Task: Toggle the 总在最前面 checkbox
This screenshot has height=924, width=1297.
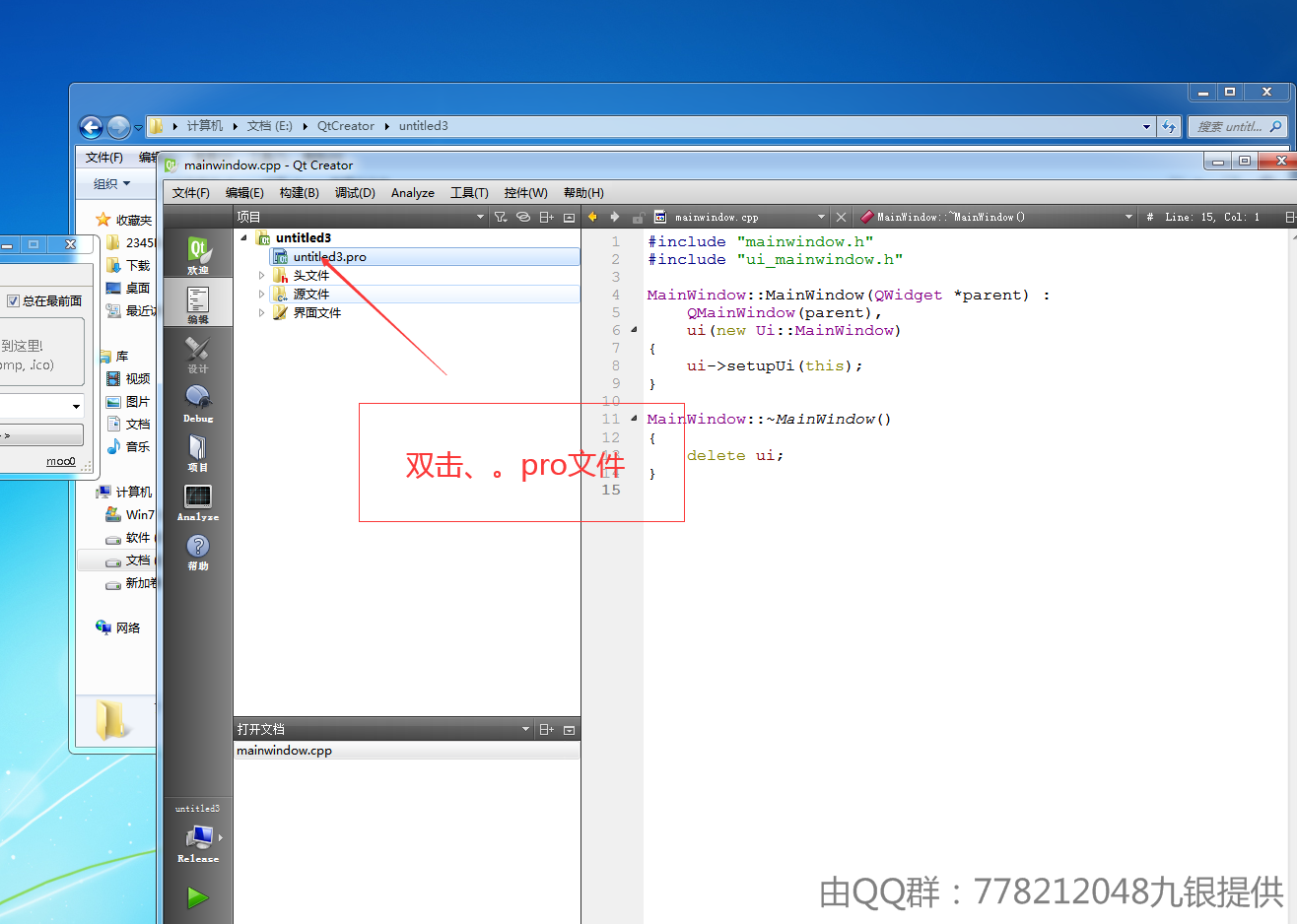Action: 13,301
